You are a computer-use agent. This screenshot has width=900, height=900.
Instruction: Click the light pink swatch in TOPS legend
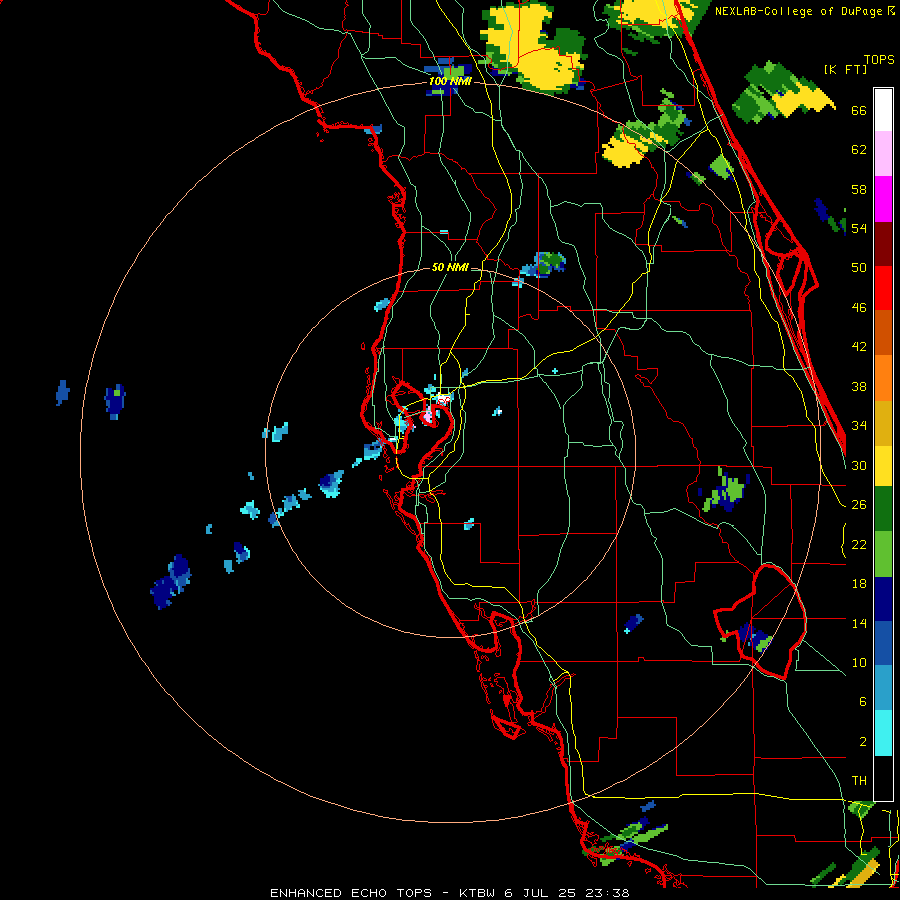click(883, 153)
